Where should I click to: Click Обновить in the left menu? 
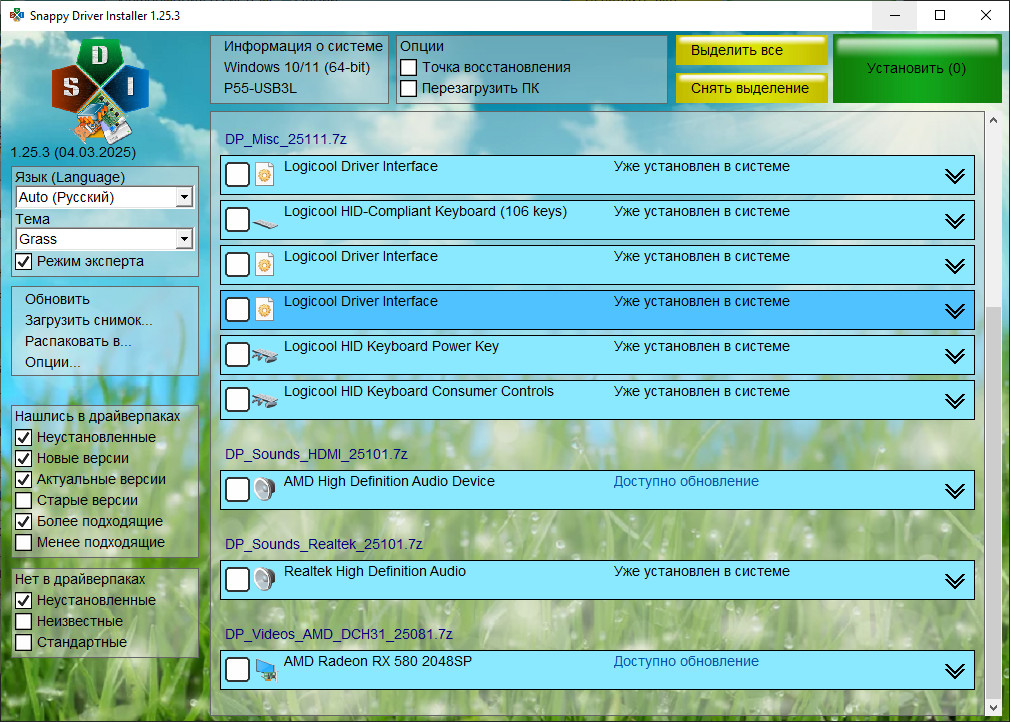click(57, 299)
